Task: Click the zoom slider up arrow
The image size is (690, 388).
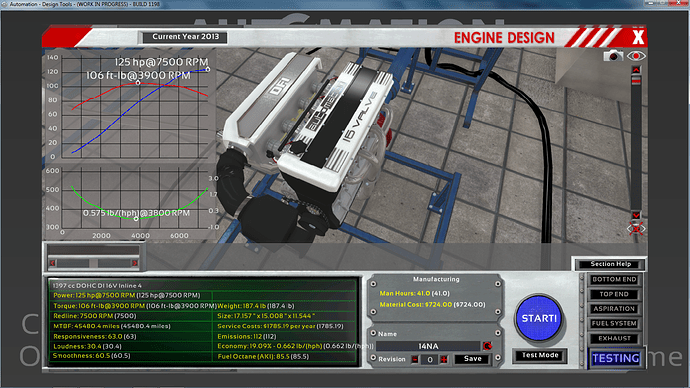Action: [x=636, y=70]
